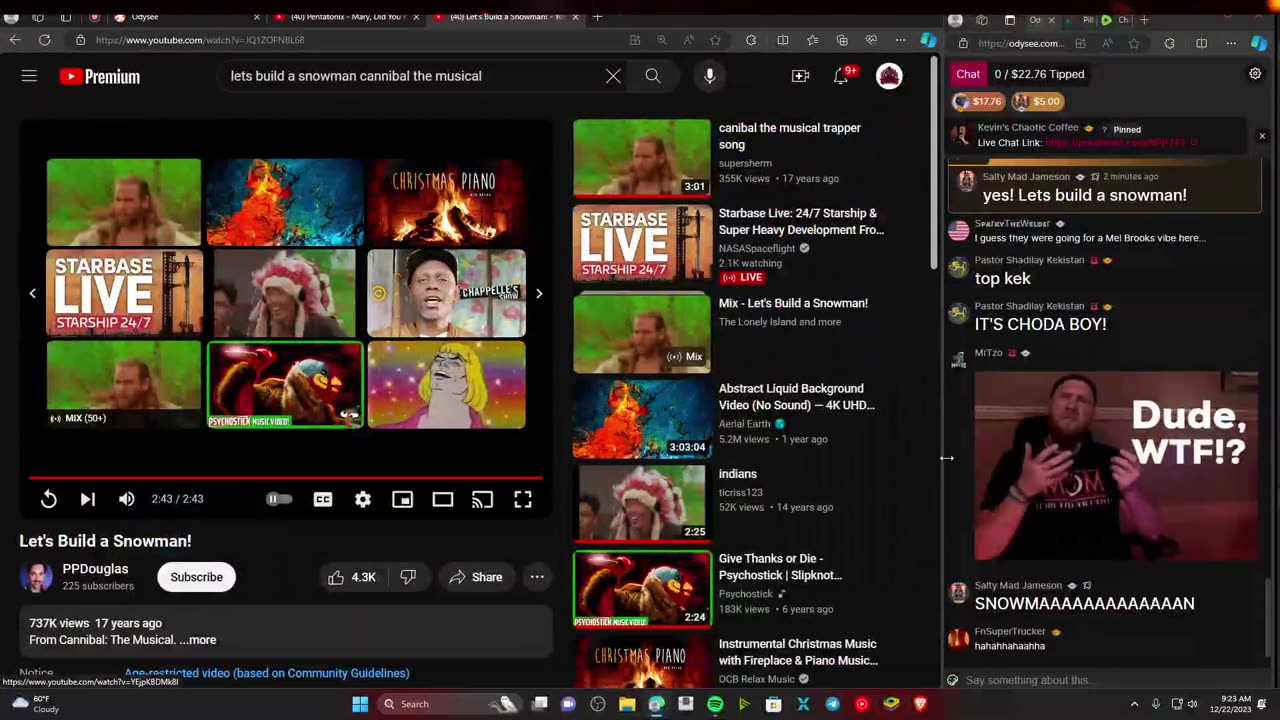This screenshot has width=1280, height=720.
Task: Open Starbase Live 24/7 Starship video
Action: click(x=801, y=221)
